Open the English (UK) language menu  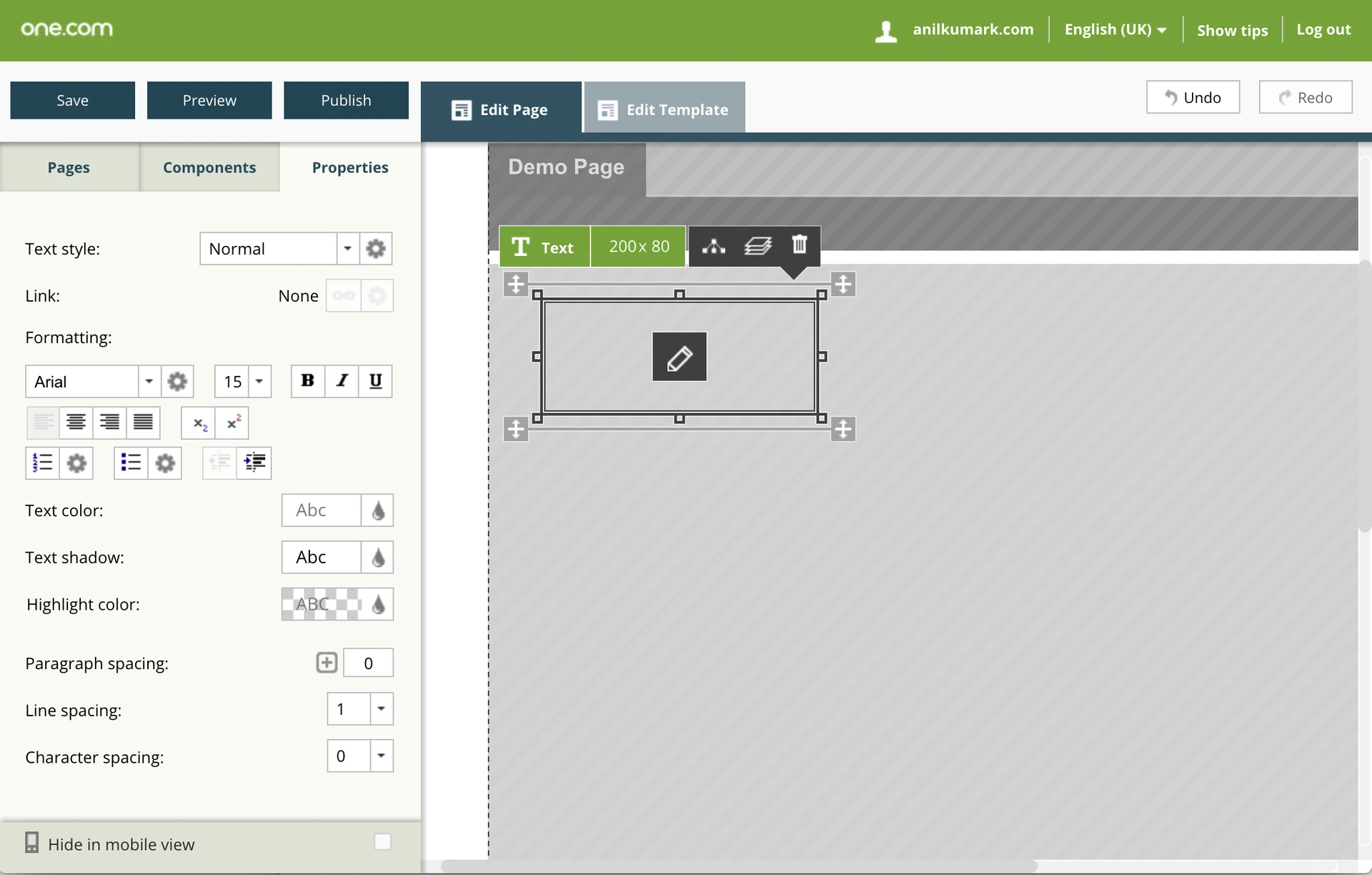(x=1115, y=29)
